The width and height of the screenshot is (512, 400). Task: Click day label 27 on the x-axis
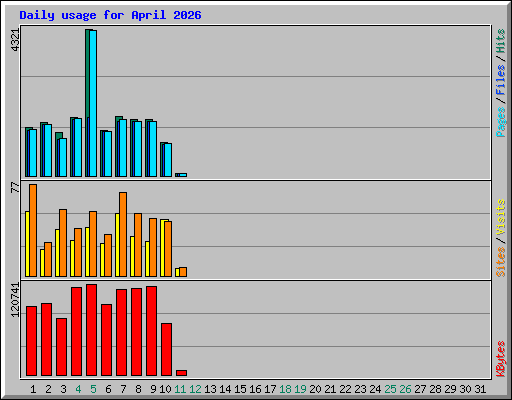[x=420, y=389]
